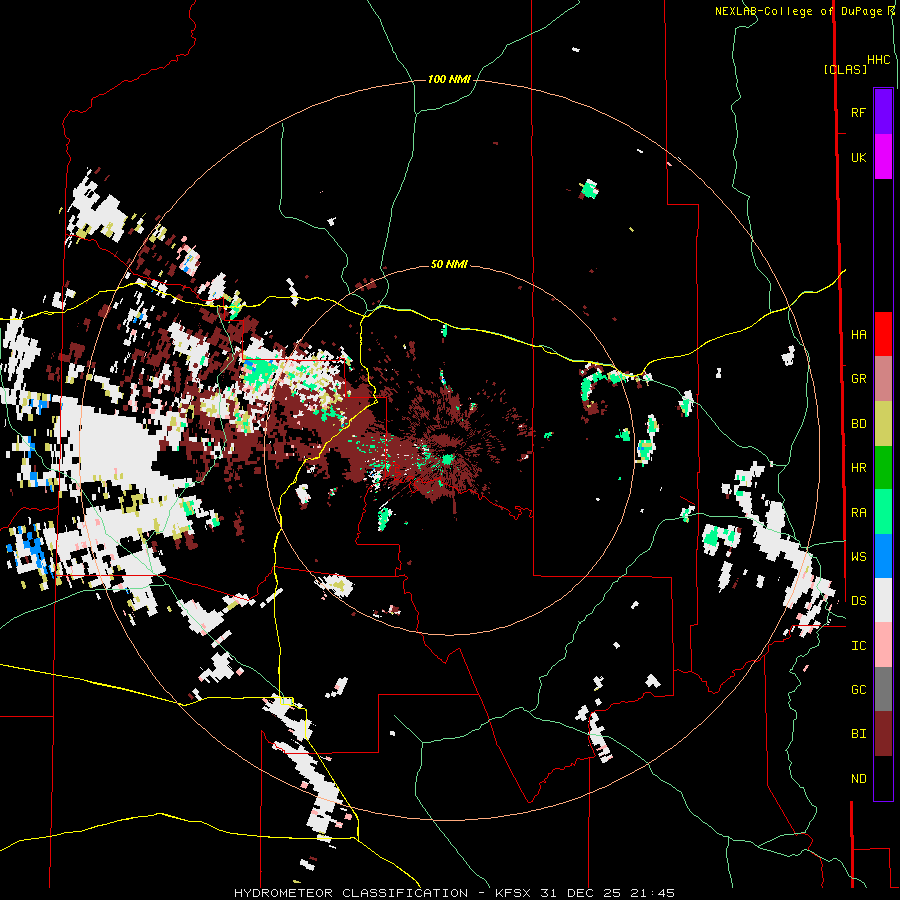Click the [CLAS] label

(845, 69)
